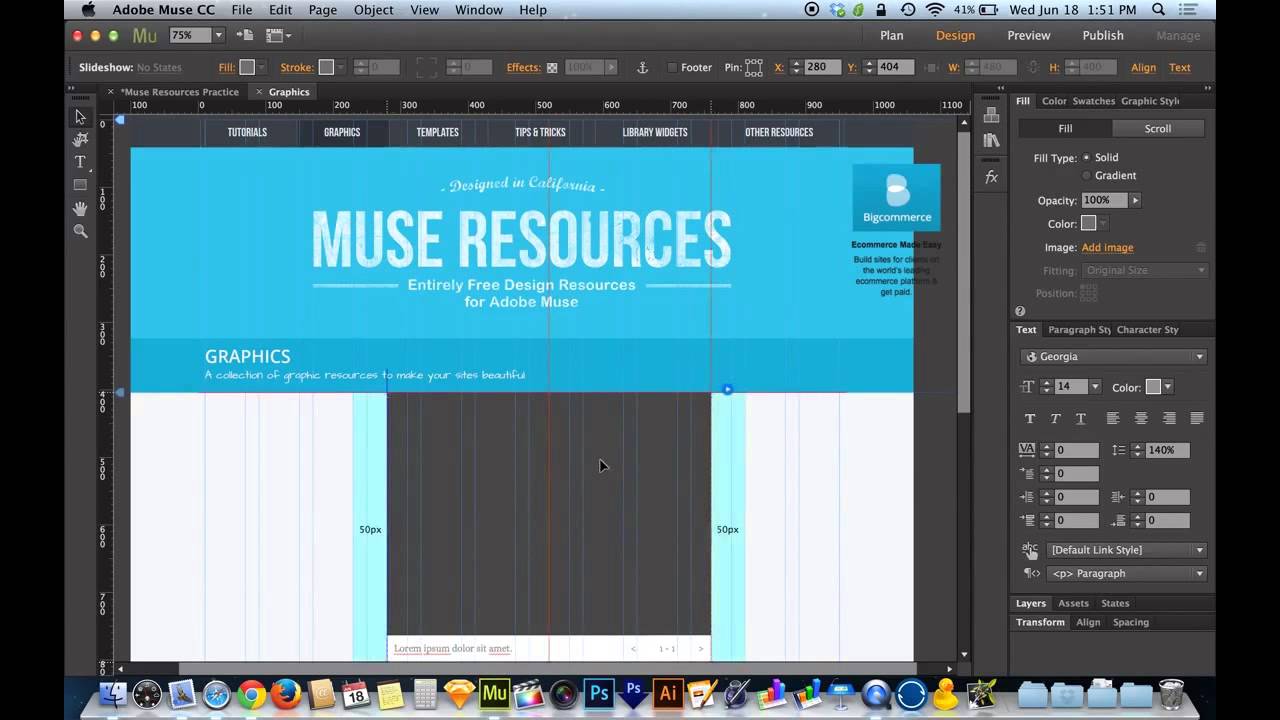Choose the Gradient fill type

click(1087, 175)
